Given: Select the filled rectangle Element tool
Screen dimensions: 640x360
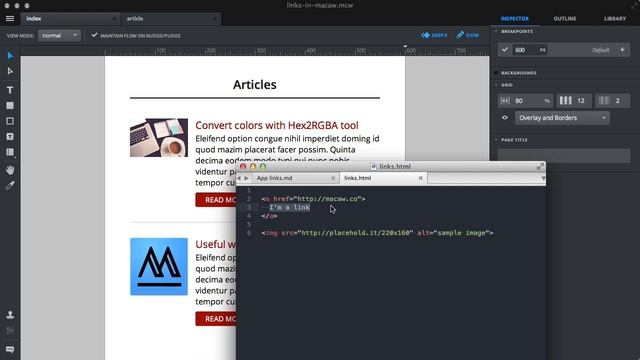Looking at the screenshot, I should pos(10,106).
